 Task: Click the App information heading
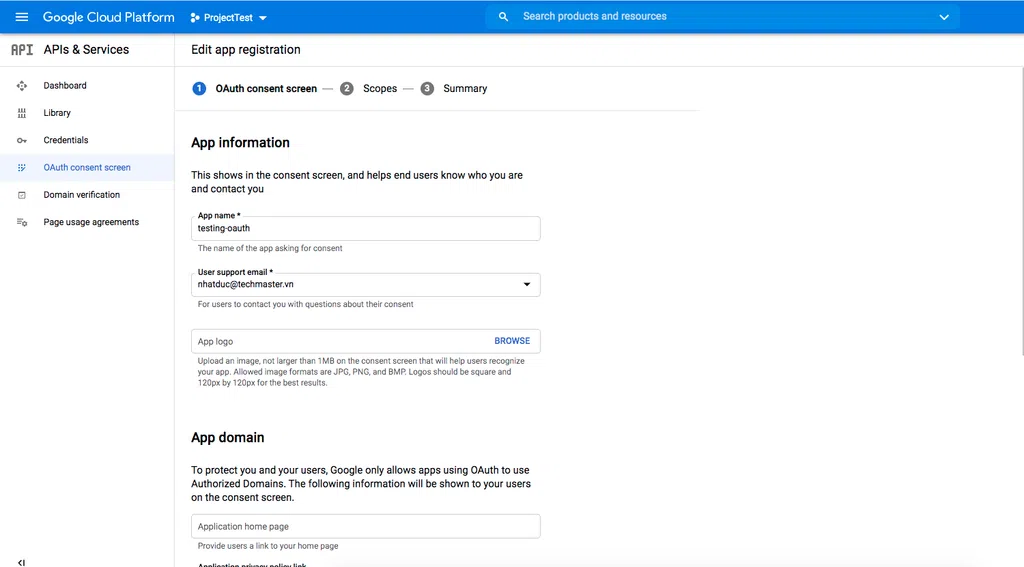pos(240,143)
